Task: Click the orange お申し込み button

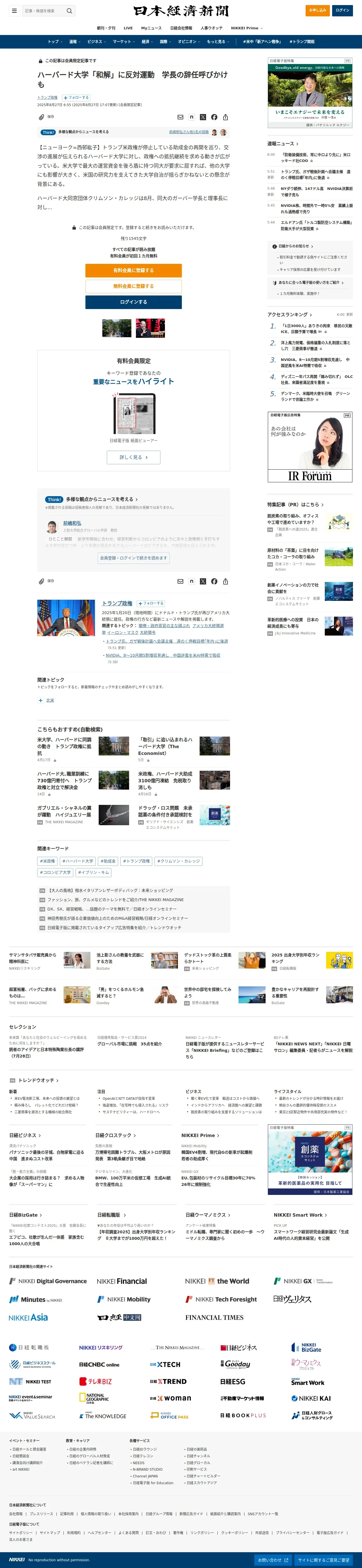Action: [317, 10]
